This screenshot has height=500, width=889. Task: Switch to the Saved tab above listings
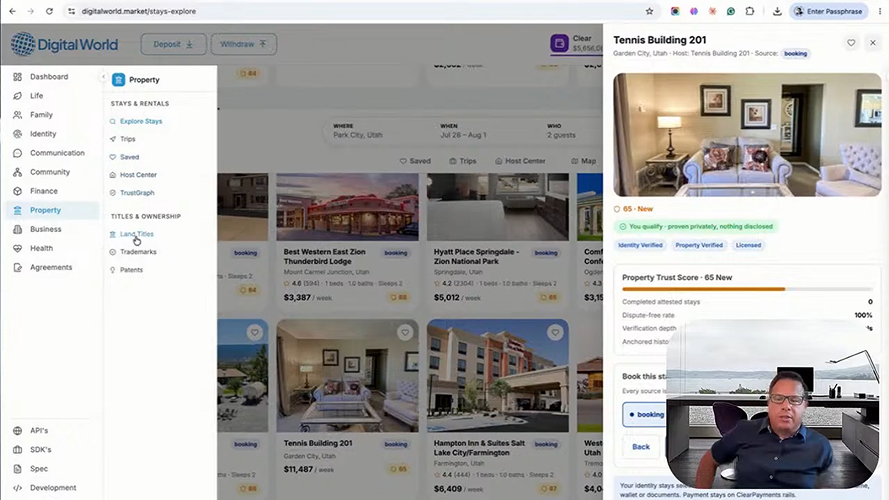(x=415, y=161)
